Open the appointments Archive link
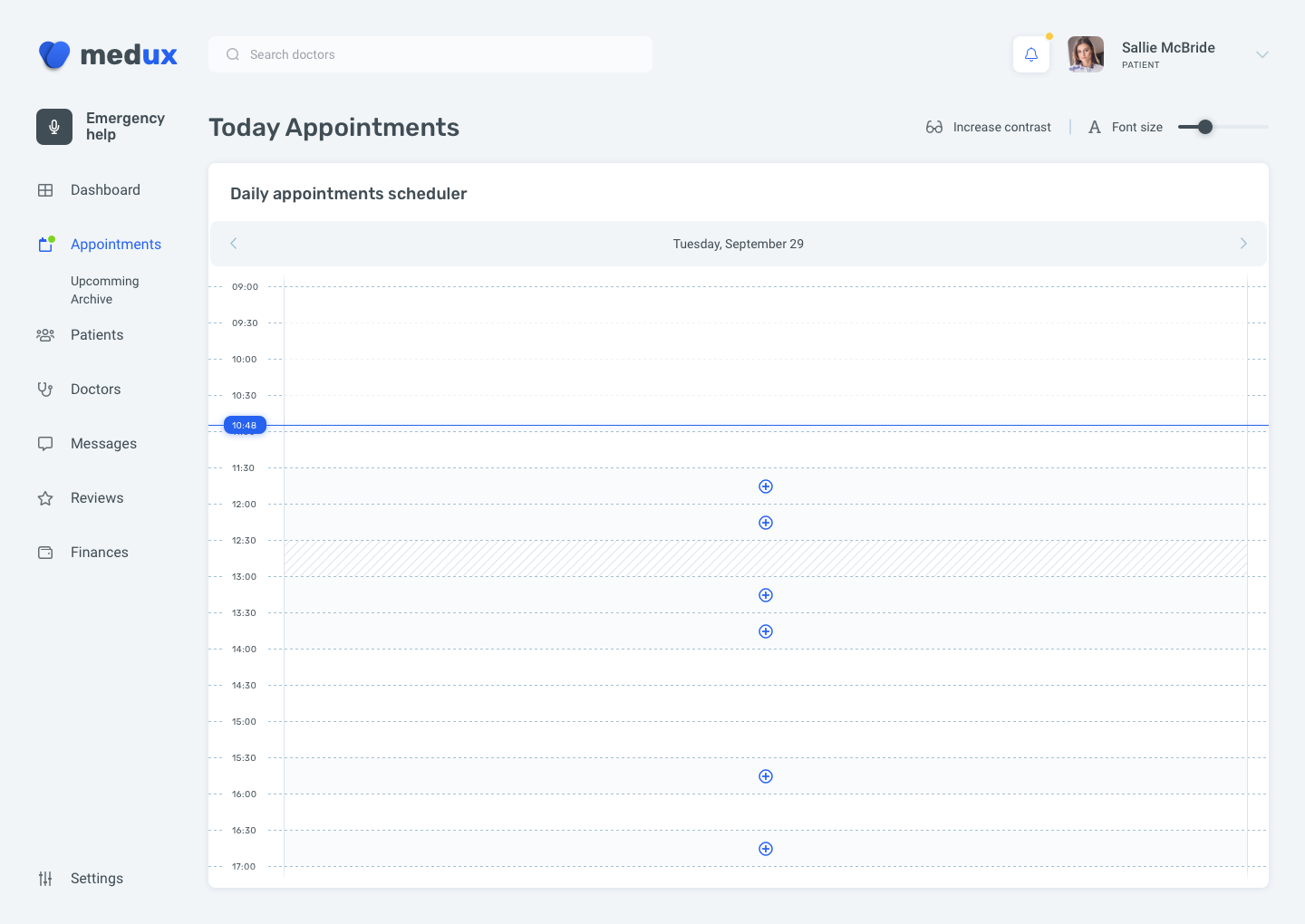This screenshot has height=924, width=1305. tap(92, 299)
